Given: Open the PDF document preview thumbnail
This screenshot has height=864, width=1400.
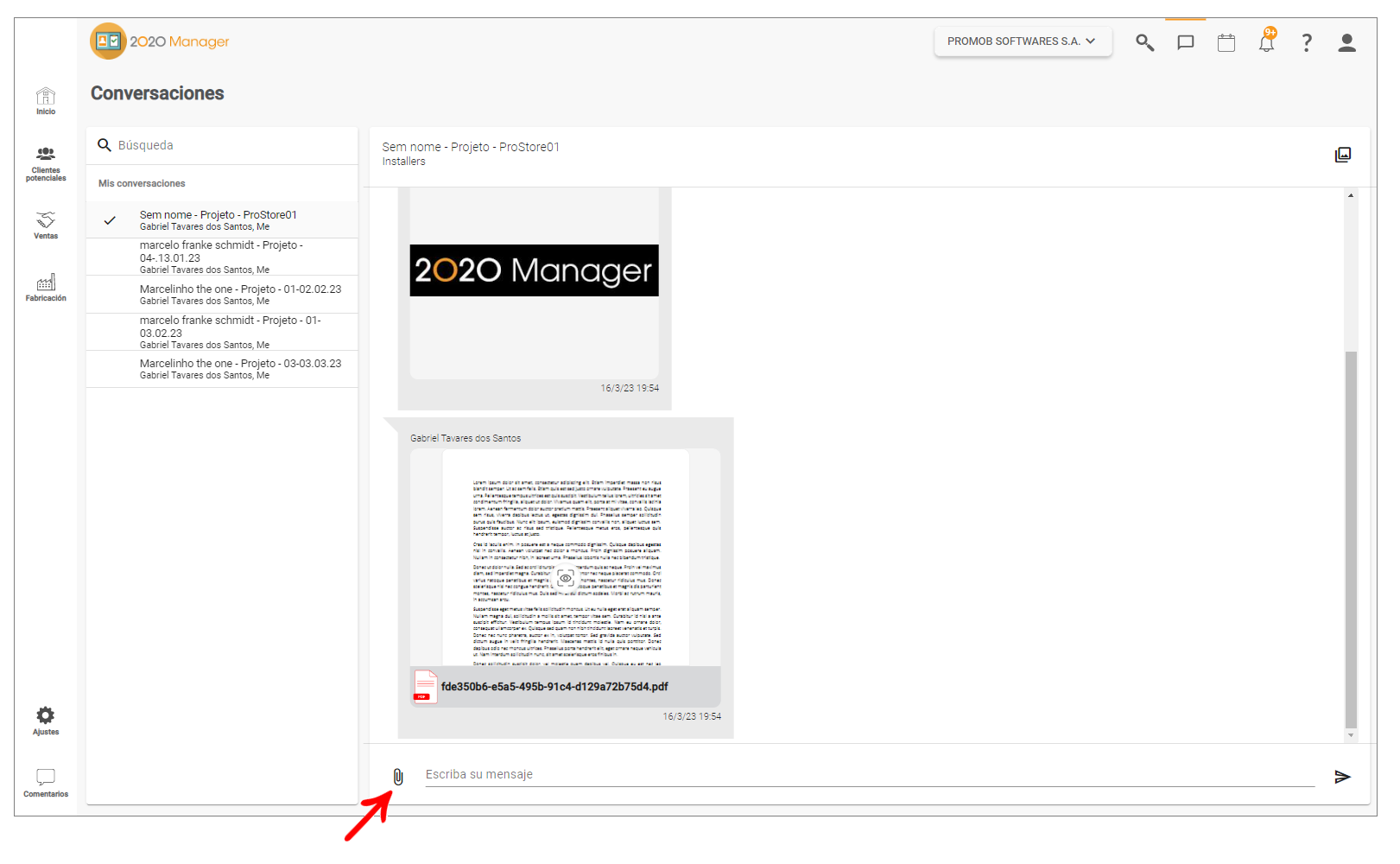Looking at the screenshot, I should tap(566, 557).
